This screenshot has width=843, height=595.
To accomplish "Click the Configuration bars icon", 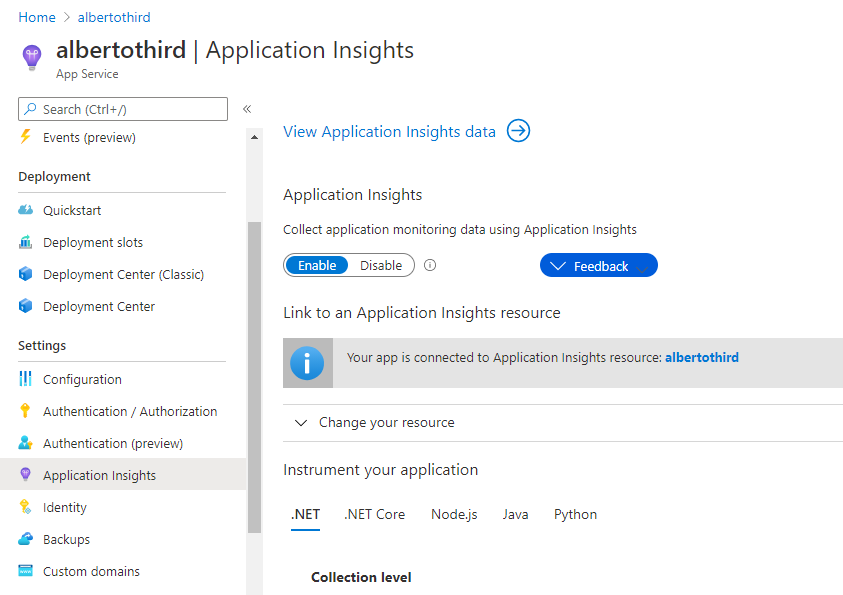I will tap(26, 379).
